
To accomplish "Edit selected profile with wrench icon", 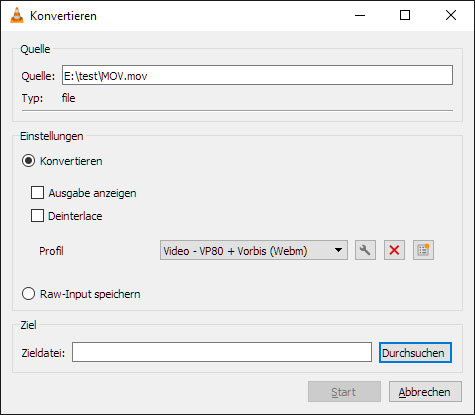I will point(365,250).
